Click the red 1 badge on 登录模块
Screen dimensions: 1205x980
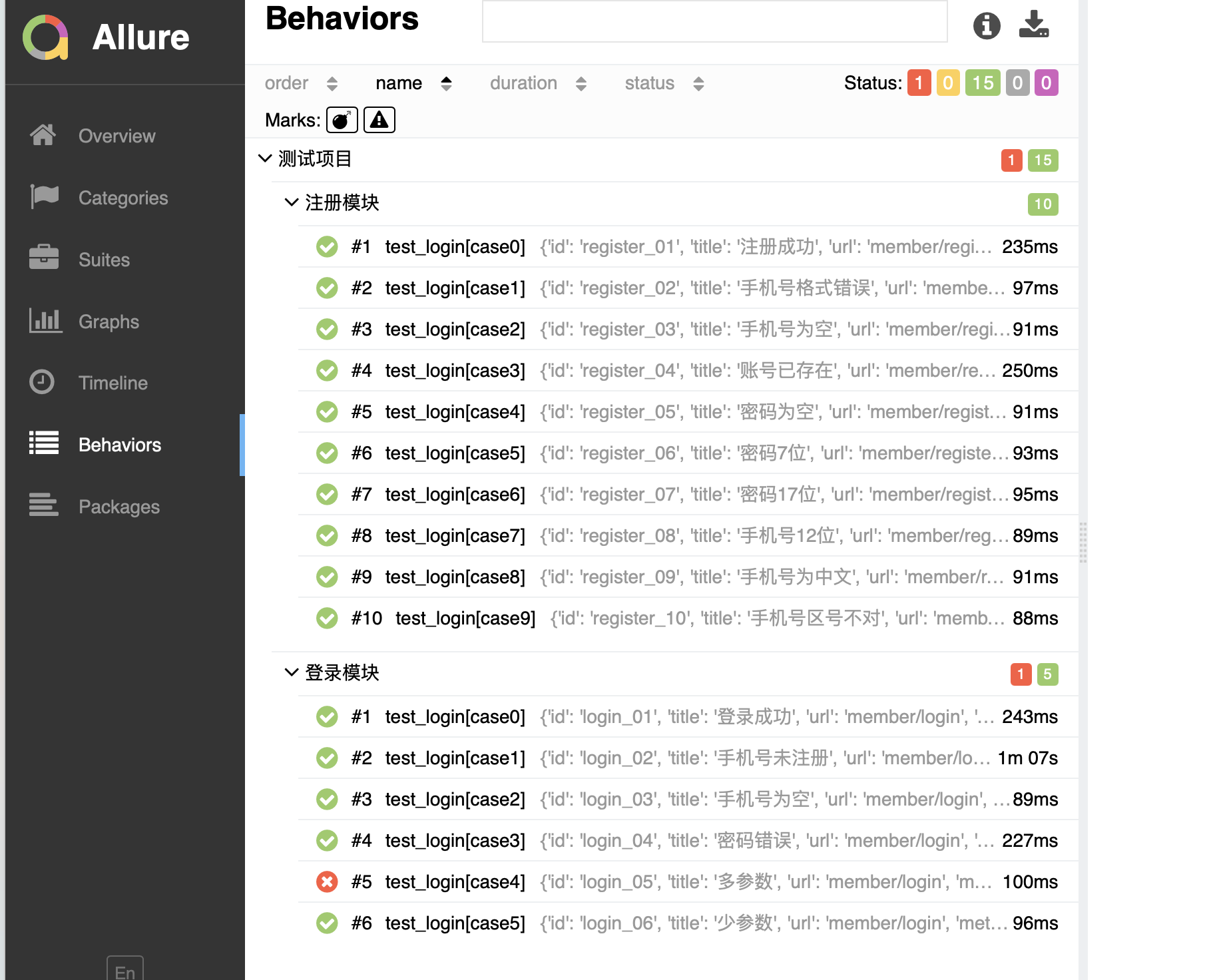[x=1021, y=674]
